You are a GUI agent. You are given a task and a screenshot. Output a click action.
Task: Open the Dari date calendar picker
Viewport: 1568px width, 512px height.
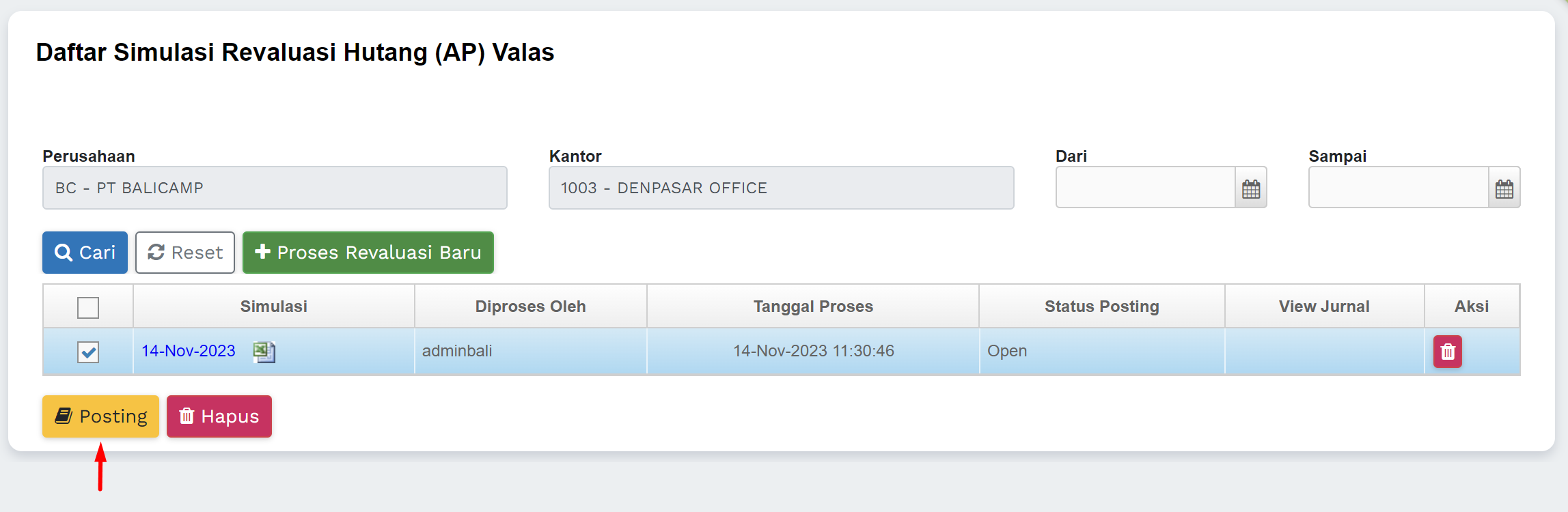pyautogui.click(x=1250, y=188)
